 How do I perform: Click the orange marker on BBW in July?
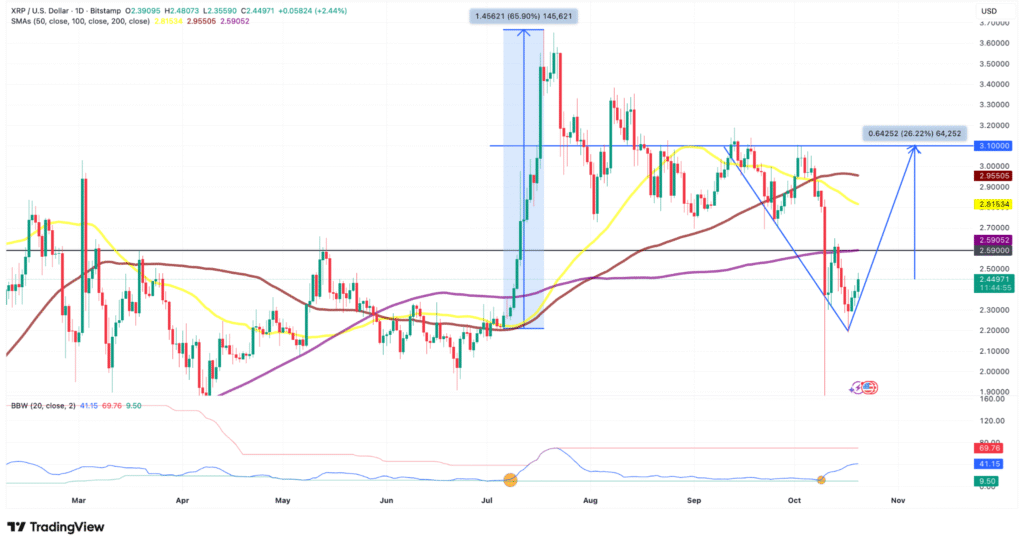tap(511, 480)
